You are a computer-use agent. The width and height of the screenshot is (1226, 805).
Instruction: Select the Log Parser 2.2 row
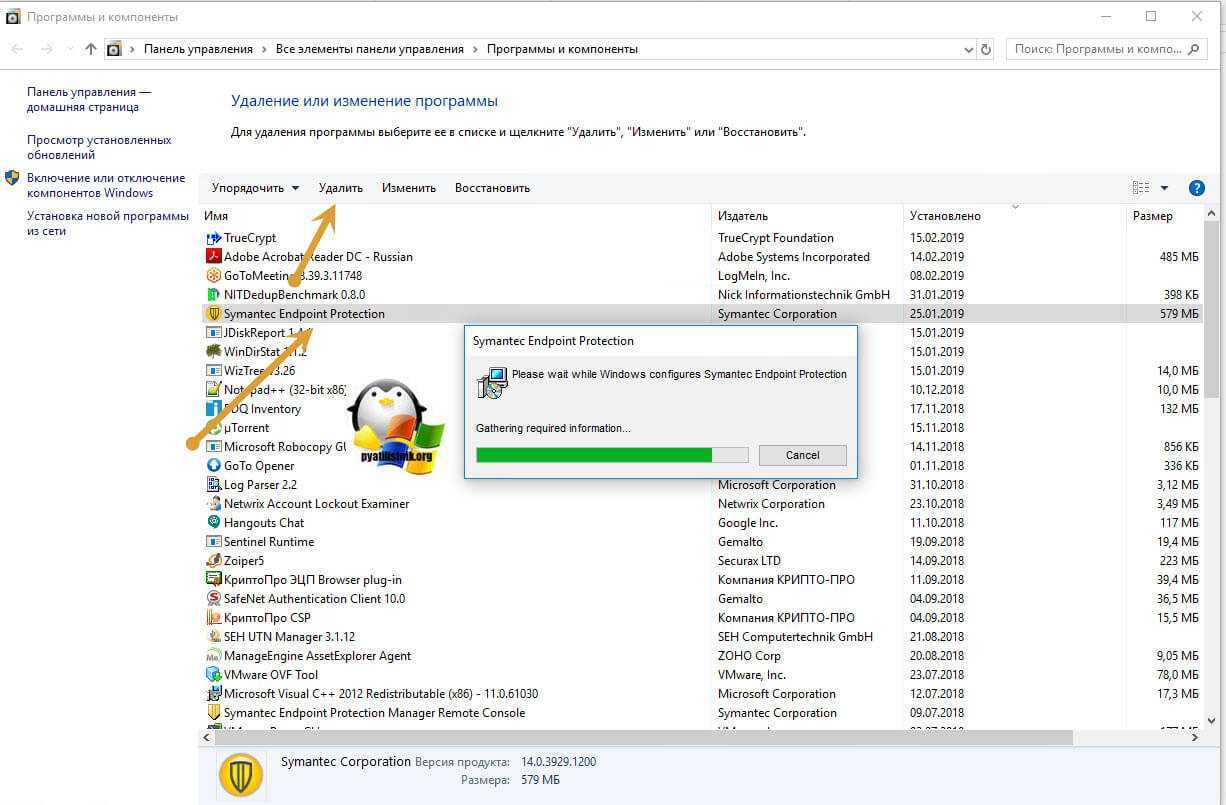pyautogui.click(x=702, y=485)
